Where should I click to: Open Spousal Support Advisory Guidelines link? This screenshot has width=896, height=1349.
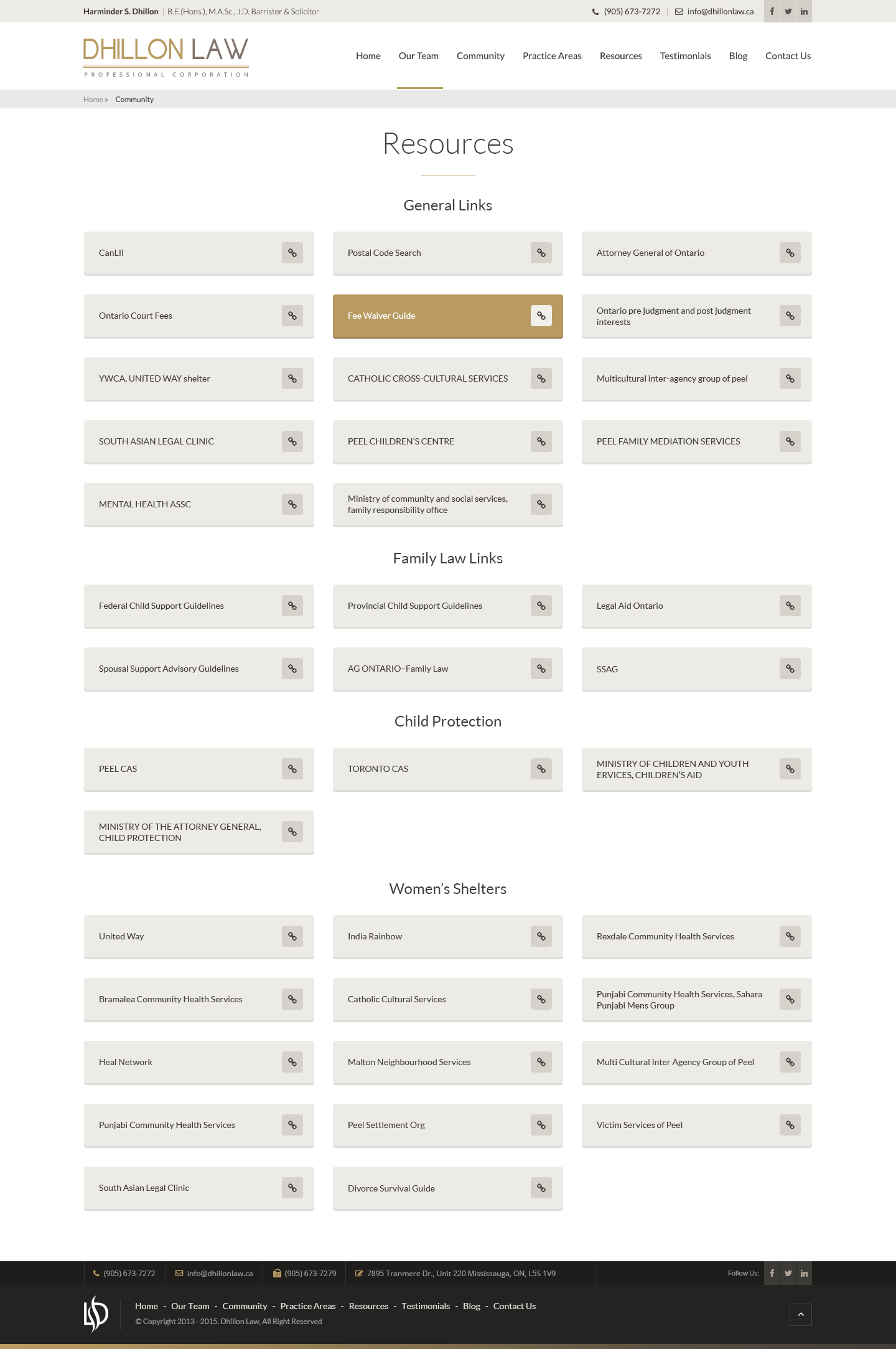(199, 669)
